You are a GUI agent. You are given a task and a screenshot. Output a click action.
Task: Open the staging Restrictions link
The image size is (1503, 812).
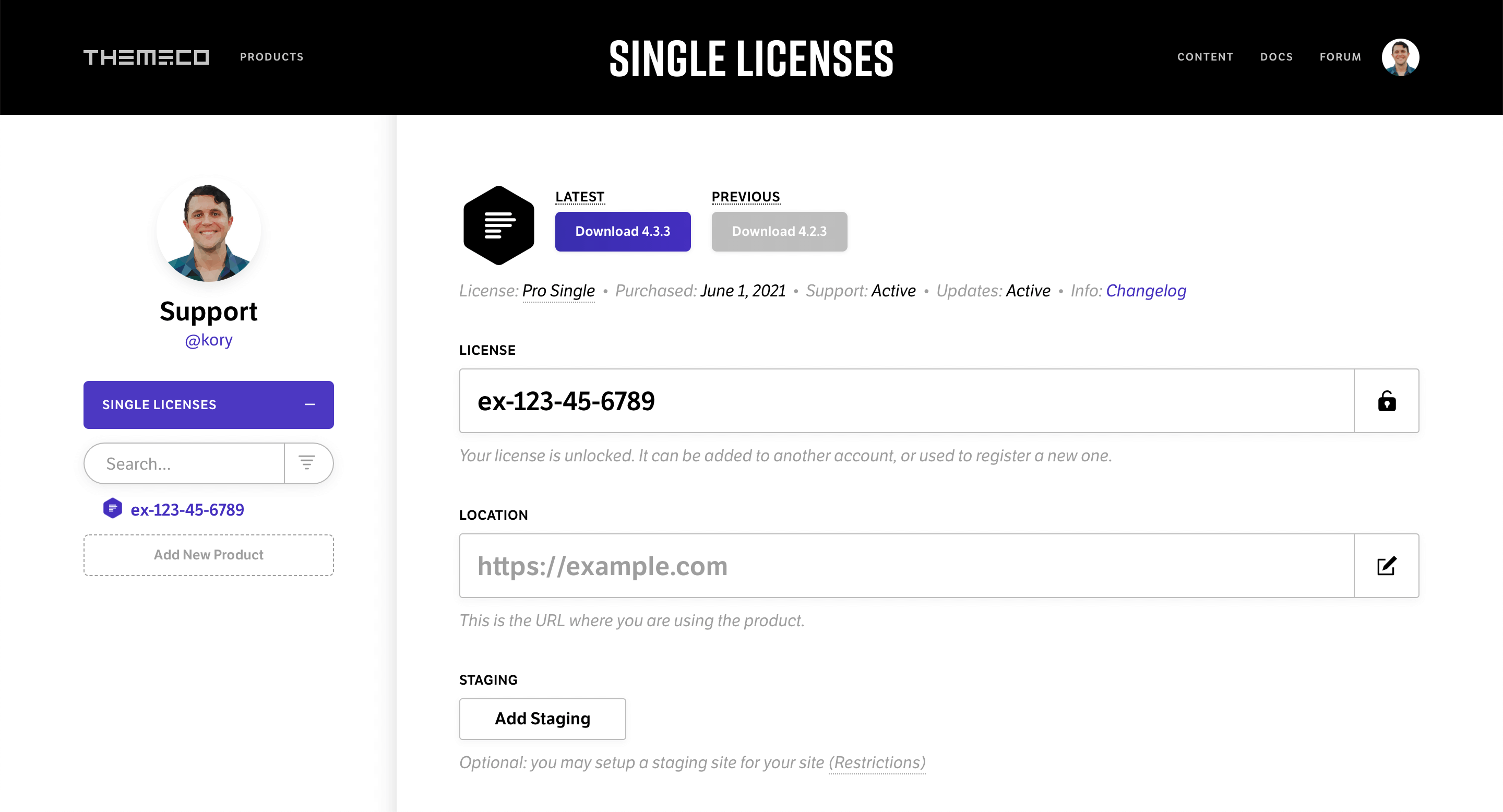[877, 762]
